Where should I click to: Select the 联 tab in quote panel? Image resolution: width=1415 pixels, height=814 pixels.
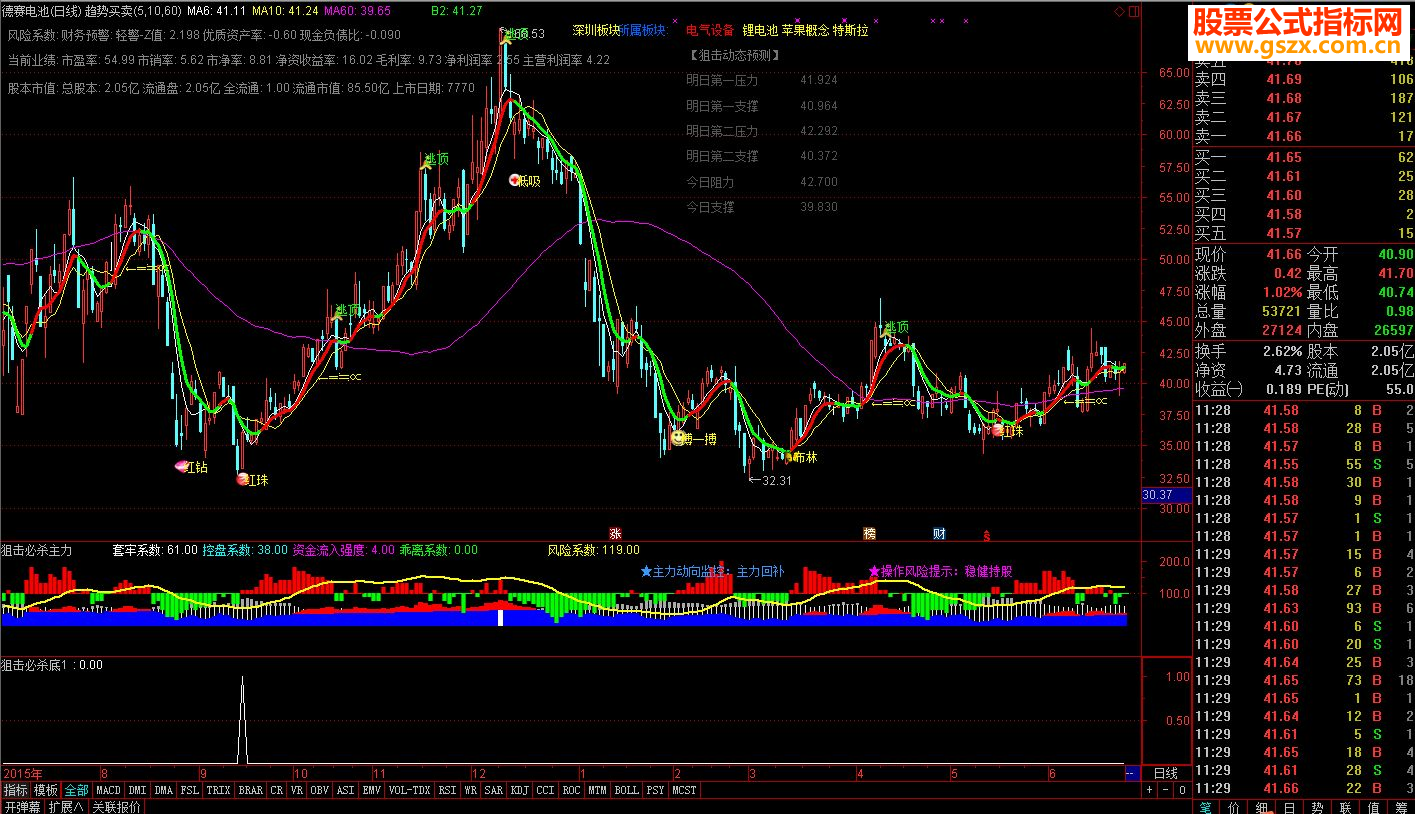pos(1346,806)
